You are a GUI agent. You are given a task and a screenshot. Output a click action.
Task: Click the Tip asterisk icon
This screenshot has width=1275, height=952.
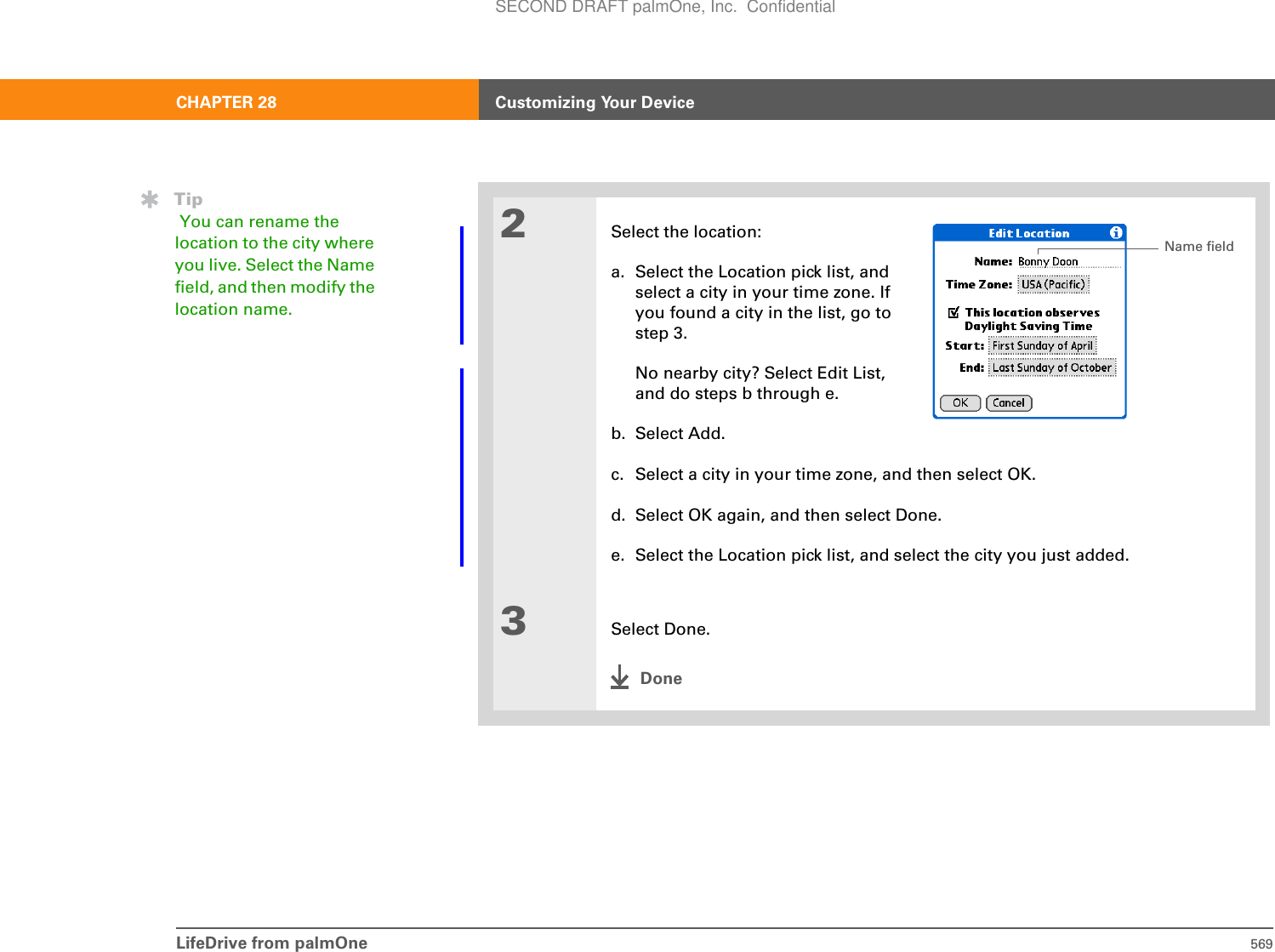click(150, 200)
